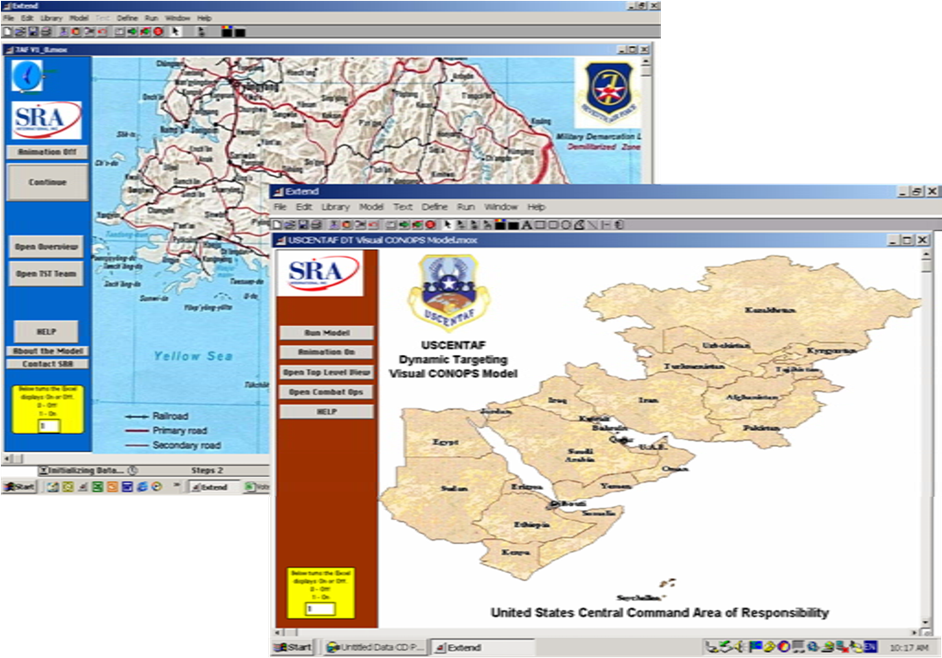Click New model icon in back Extend toolbar
The height and width of the screenshot is (658, 942).
coord(7,32)
